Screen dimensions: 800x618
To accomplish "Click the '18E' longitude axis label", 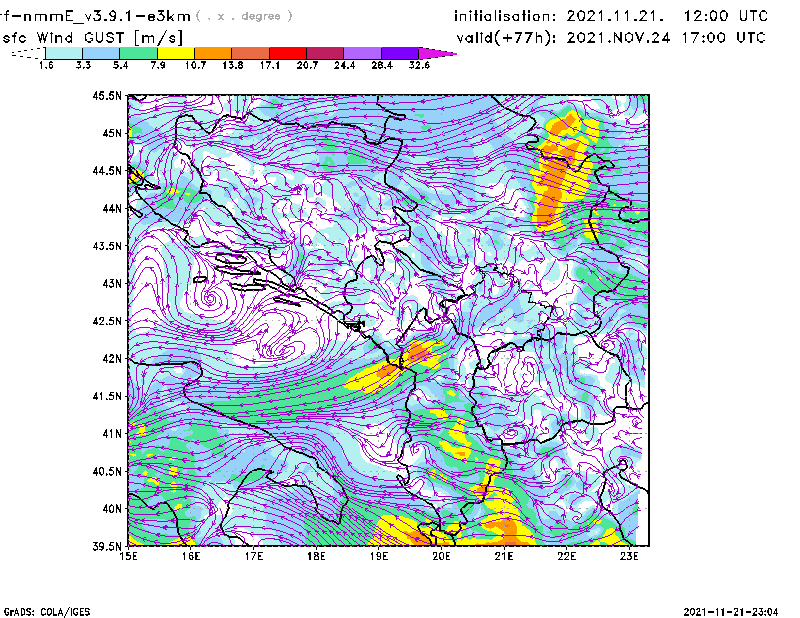I will (x=316, y=556).
